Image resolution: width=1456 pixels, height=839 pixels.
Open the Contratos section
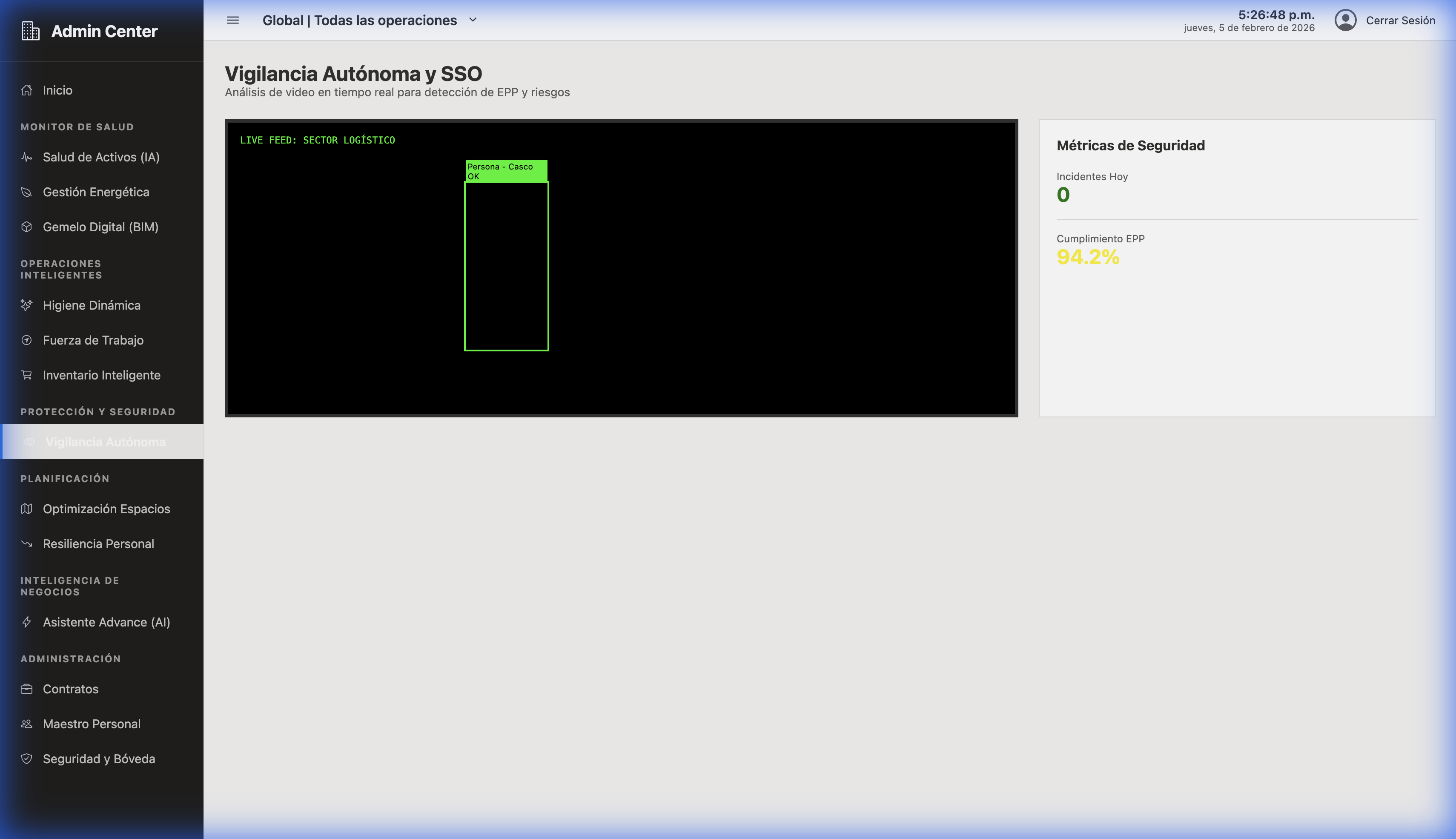coord(70,689)
